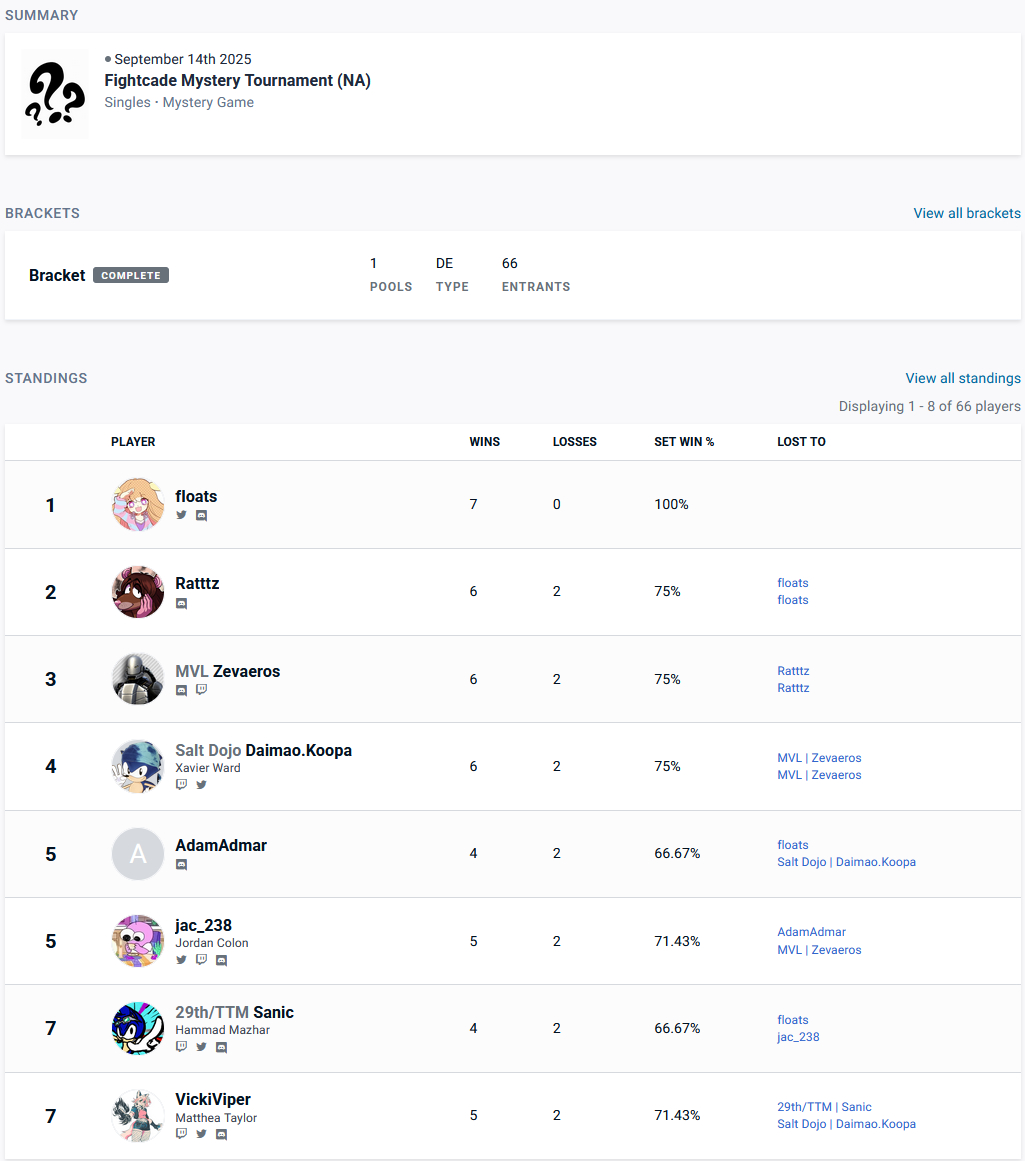Click Ratttz's Discord icon
The width and height of the screenshot is (1025, 1161).
coord(181,604)
